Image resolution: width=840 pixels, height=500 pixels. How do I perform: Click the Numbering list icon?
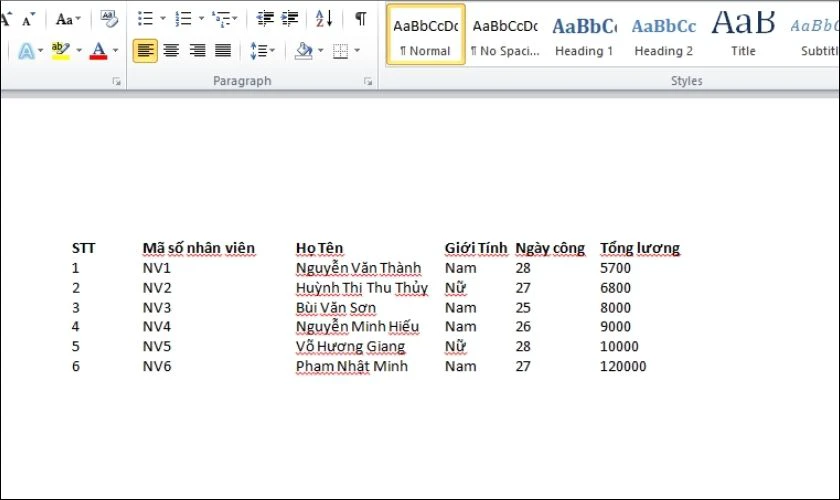pyautogui.click(x=184, y=19)
